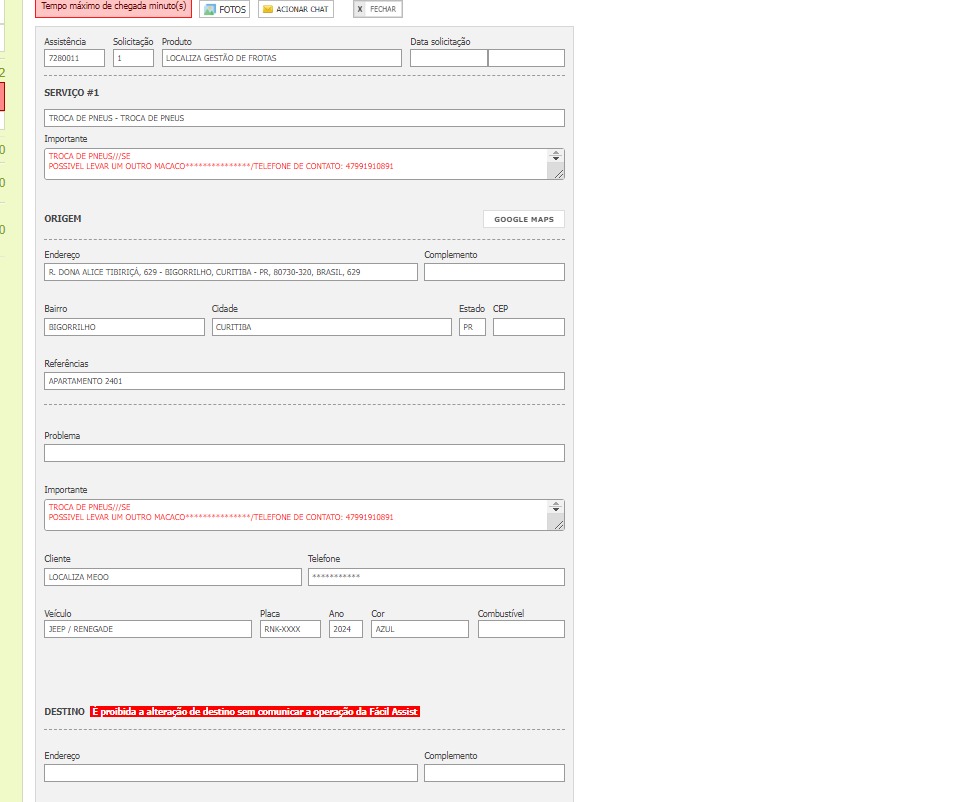Viewport: 980px width, 802px height.
Task: Click the Placa field RNK-XXXX
Action: point(291,629)
